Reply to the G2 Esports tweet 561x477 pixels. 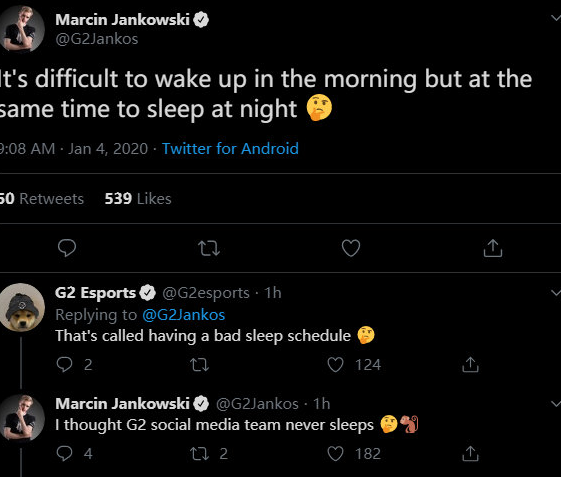click(x=65, y=365)
